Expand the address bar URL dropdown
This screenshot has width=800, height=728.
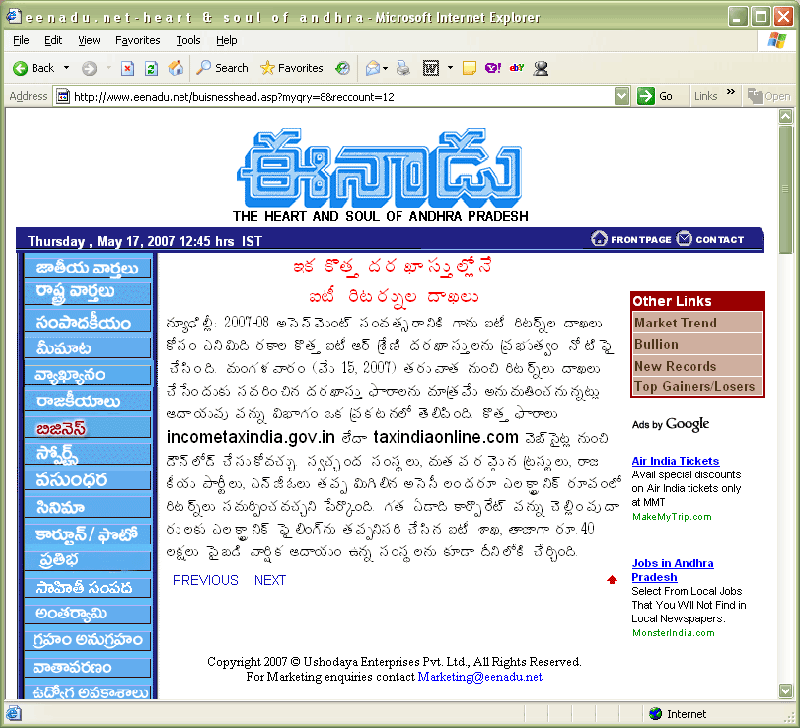tap(622, 96)
